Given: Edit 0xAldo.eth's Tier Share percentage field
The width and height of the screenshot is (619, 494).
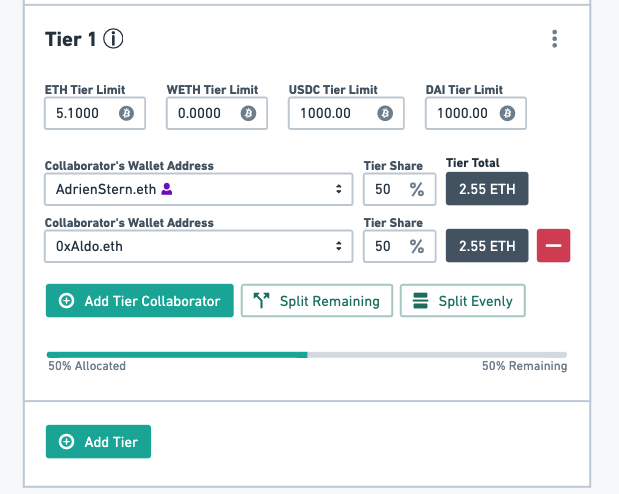Looking at the screenshot, I should [x=400, y=246].
